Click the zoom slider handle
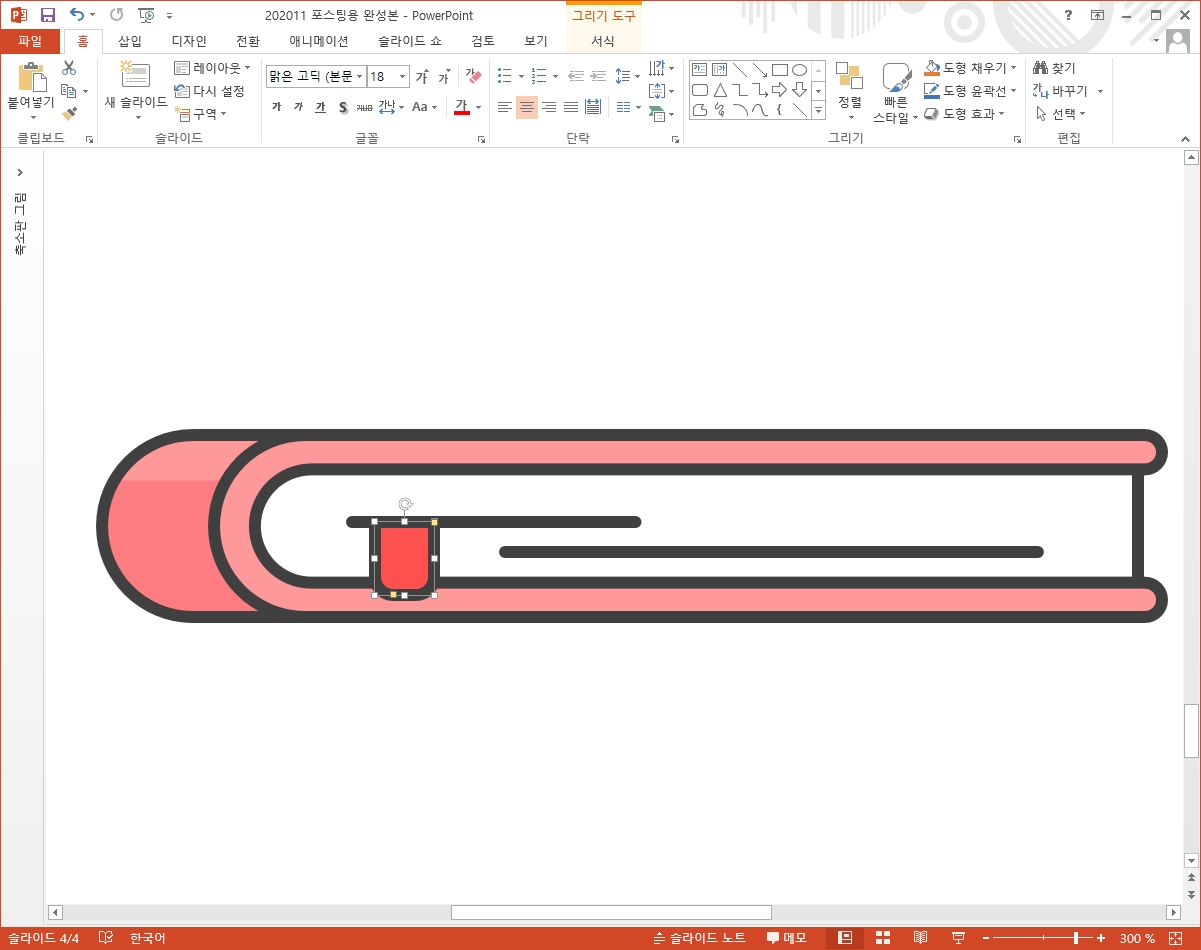The width and height of the screenshot is (1201, 950). coord(1077,938)
